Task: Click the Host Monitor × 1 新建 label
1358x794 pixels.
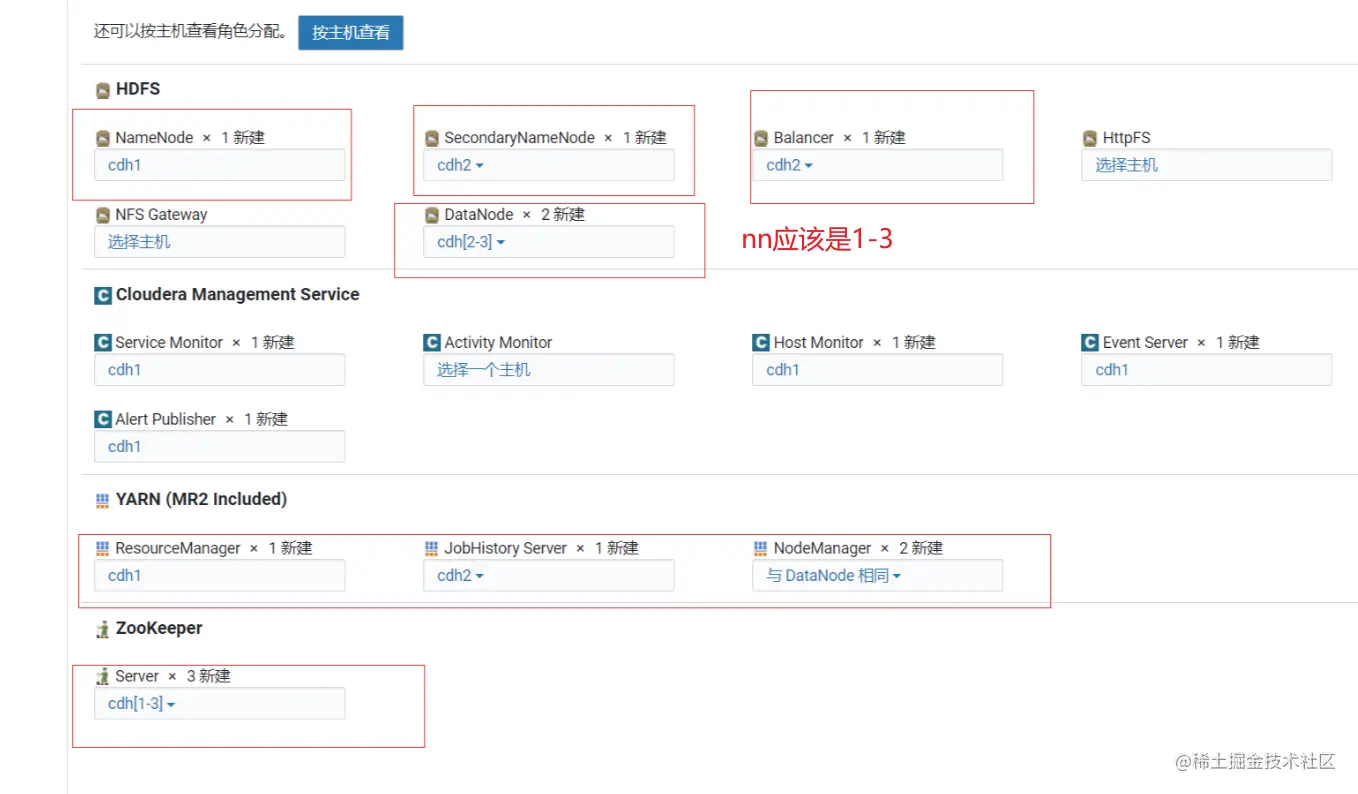Action: [x=854, y=343]
